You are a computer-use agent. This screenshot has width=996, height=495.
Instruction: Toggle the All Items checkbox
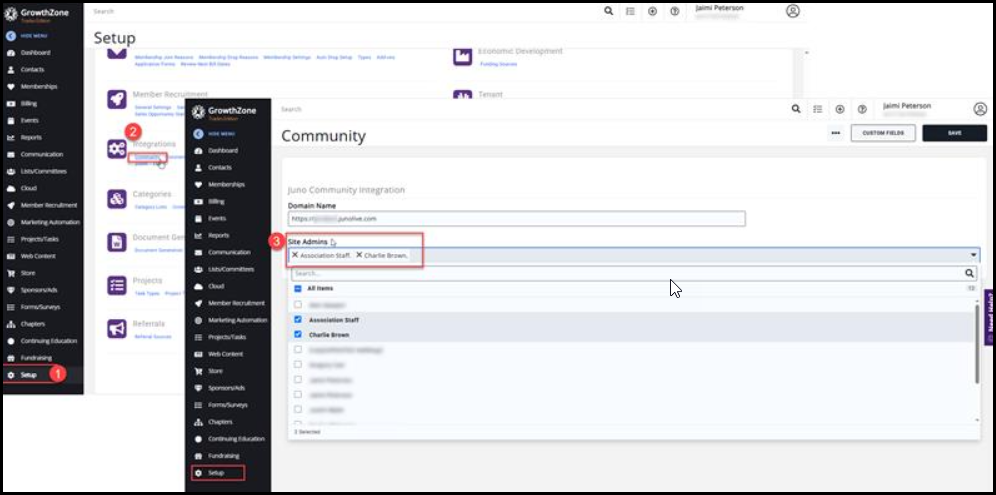(x=298, y=288)
